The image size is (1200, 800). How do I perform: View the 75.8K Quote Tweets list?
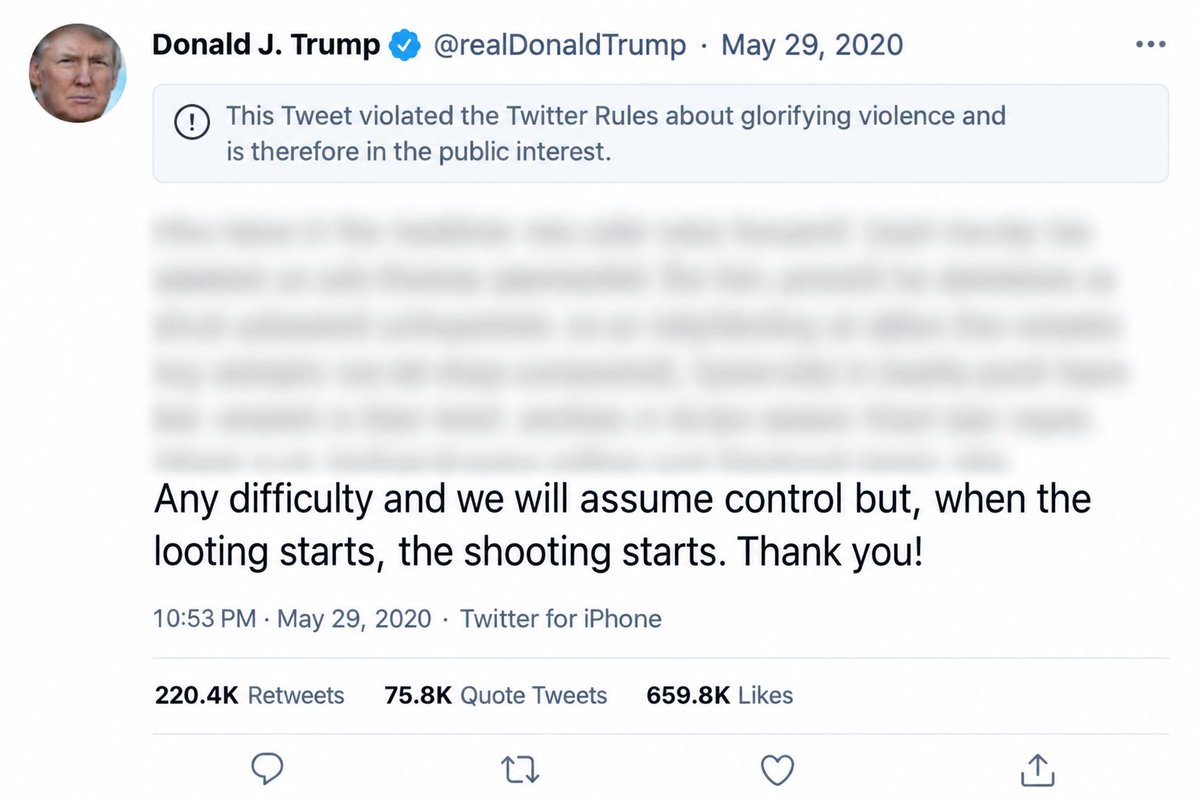(496, 695)
